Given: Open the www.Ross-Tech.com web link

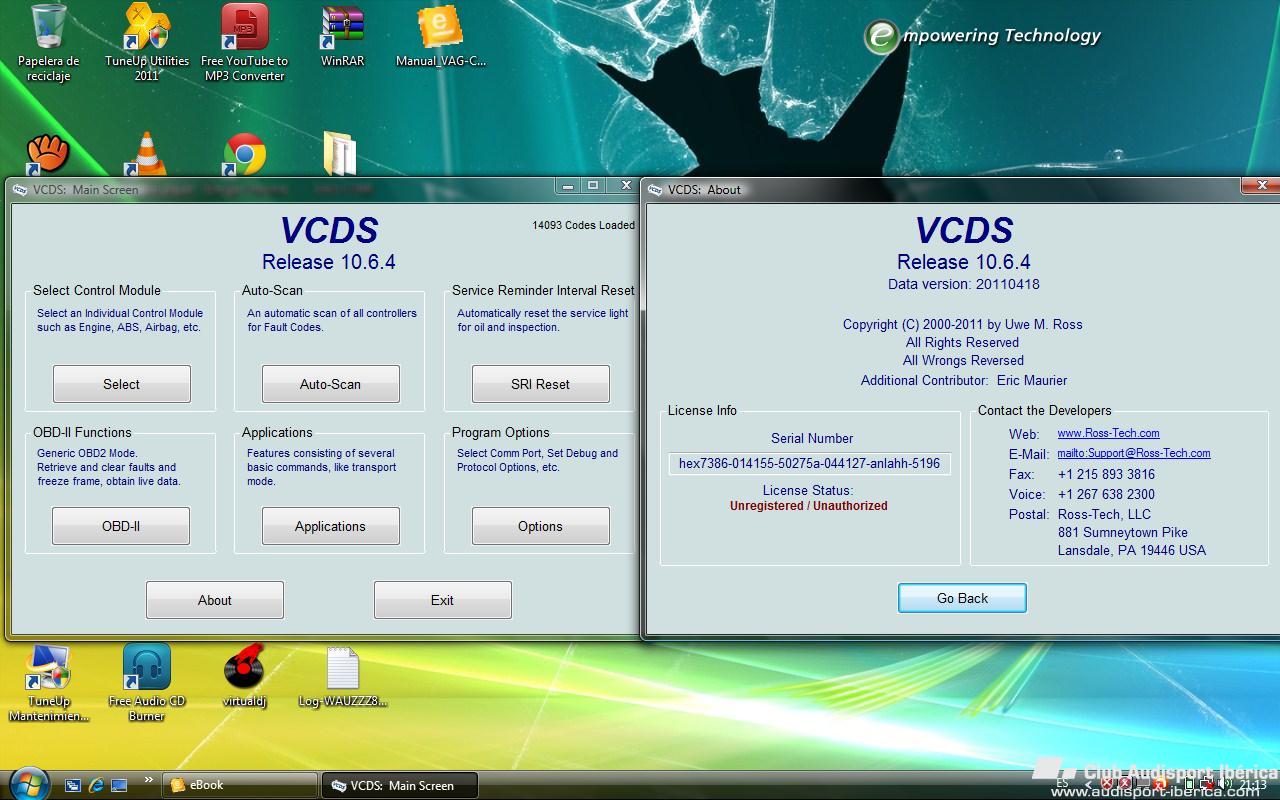Looking at the screenshot, I should (1108, 433).
